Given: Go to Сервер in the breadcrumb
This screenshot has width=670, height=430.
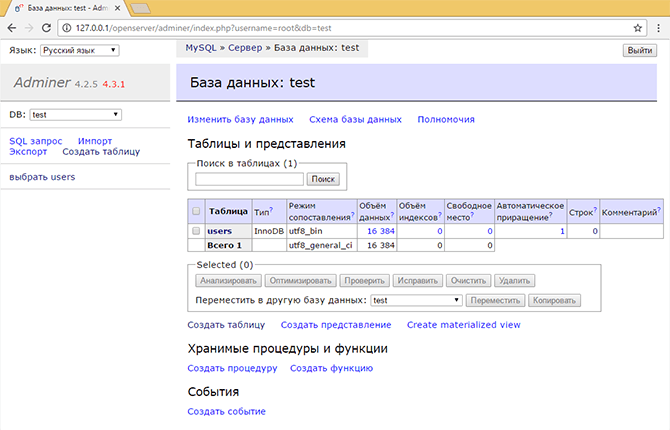Looking at the screenshot, I should 245,49.
